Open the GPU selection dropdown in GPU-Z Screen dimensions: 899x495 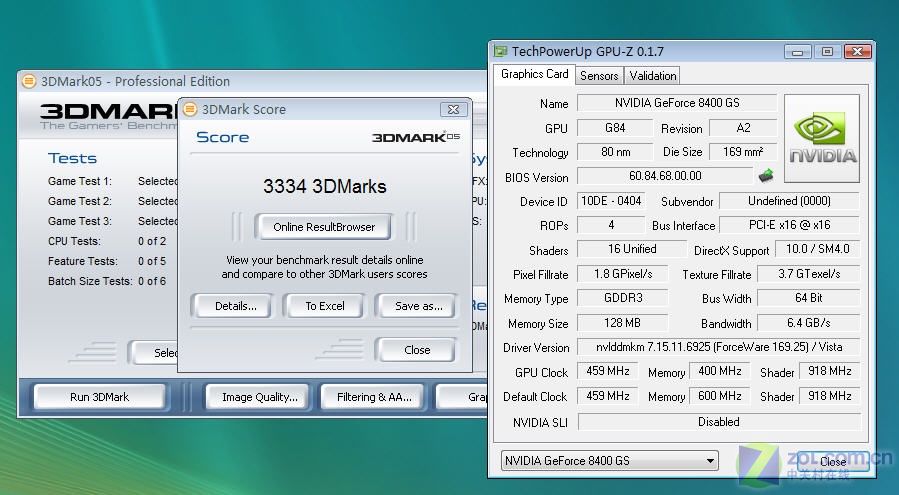609,461
